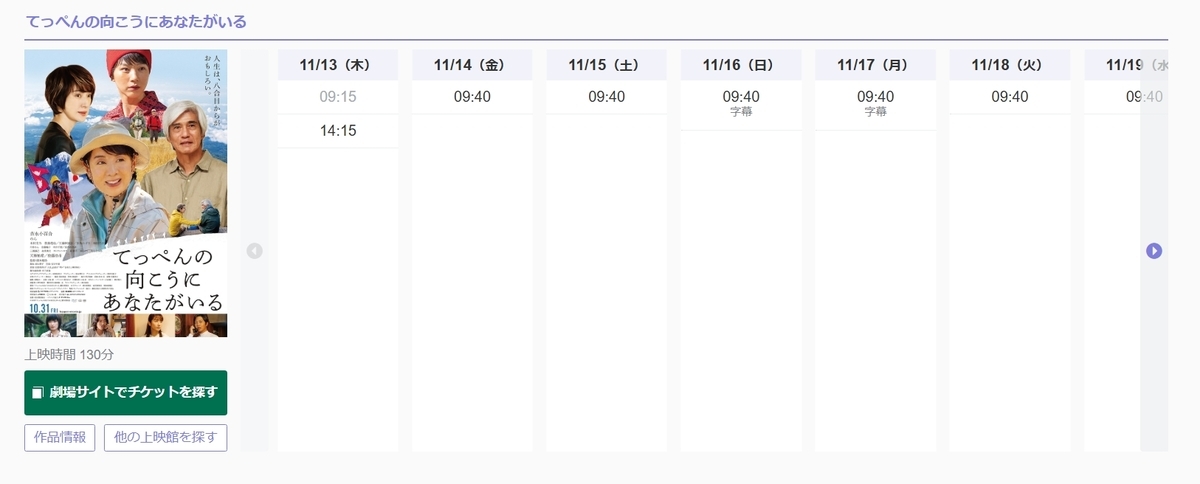Choose the 09:40 showtime on 11/14
The height and width of the screenshot is (484, 1200).
click(472, 97)
